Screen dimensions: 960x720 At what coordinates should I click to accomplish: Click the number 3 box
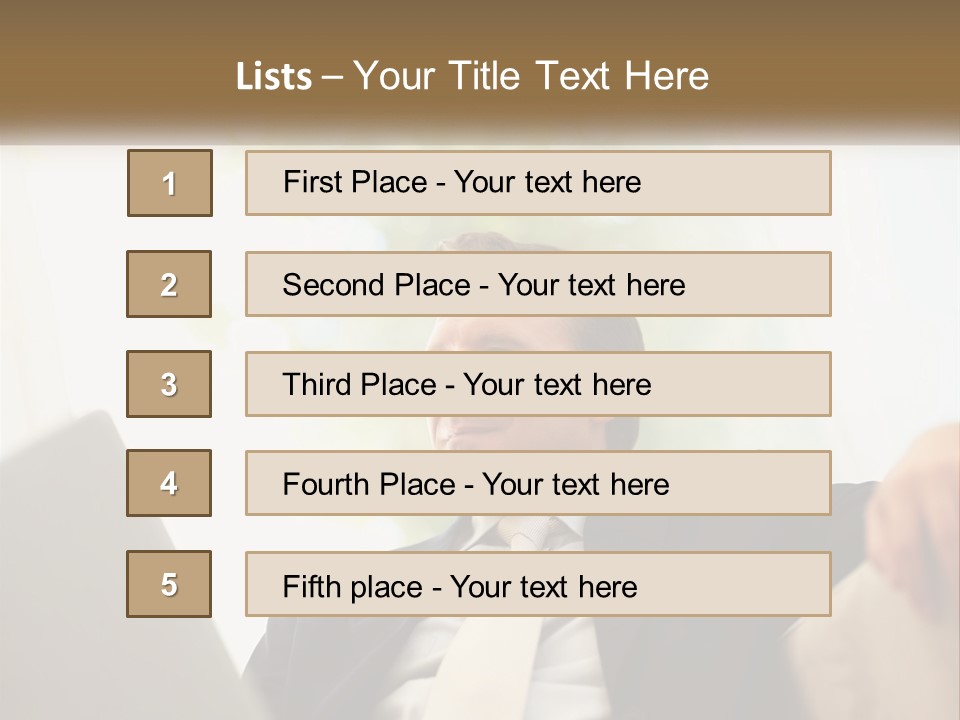[x=169, y=384]
